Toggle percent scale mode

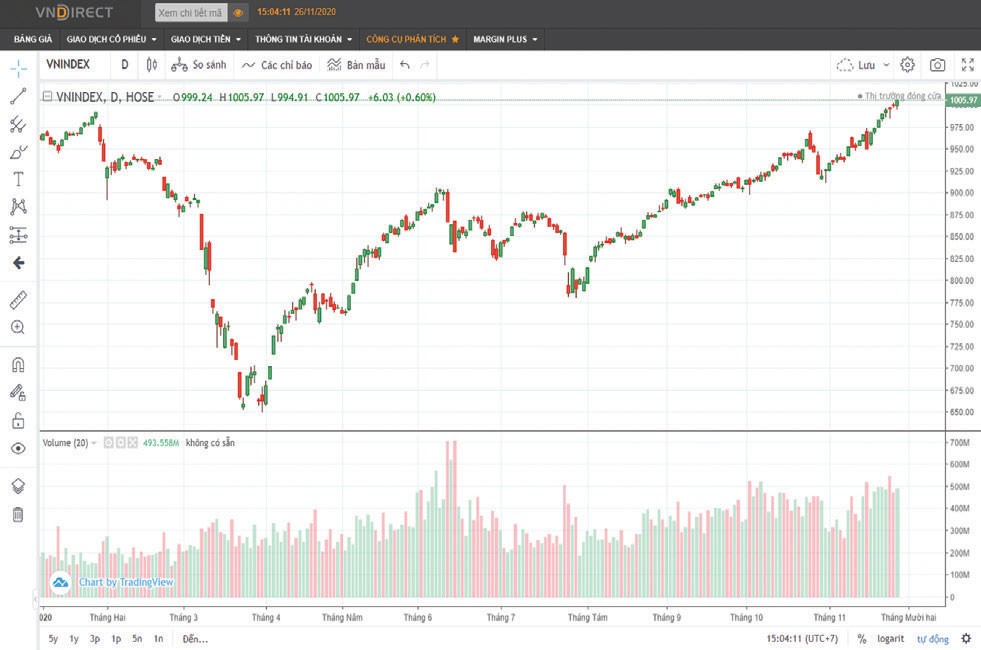pyautogui.click(x=861, y=638)
